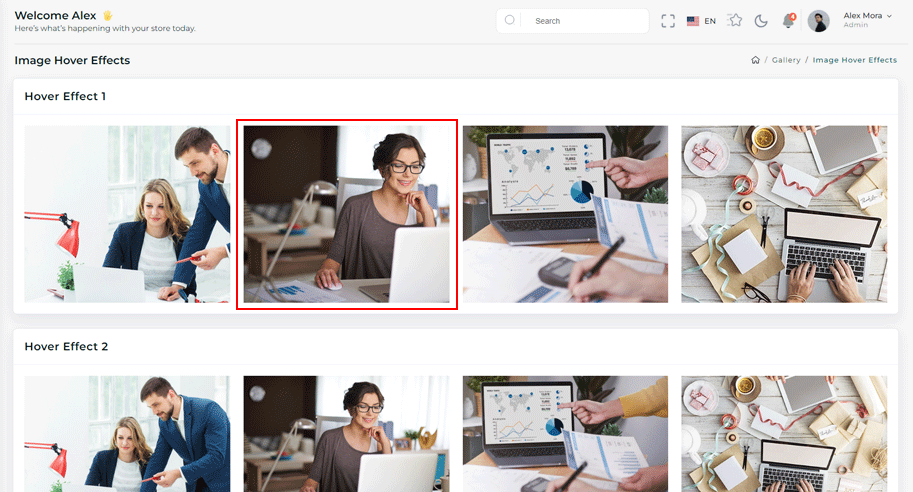913x492 pixels.
Task: Open the EN language dropdown
Action: (710, 21)
